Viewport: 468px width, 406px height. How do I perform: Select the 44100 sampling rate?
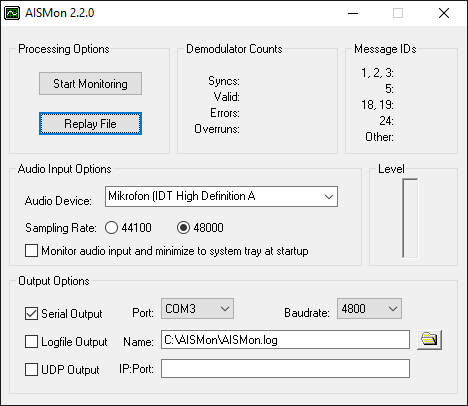[x=111, y=228]
